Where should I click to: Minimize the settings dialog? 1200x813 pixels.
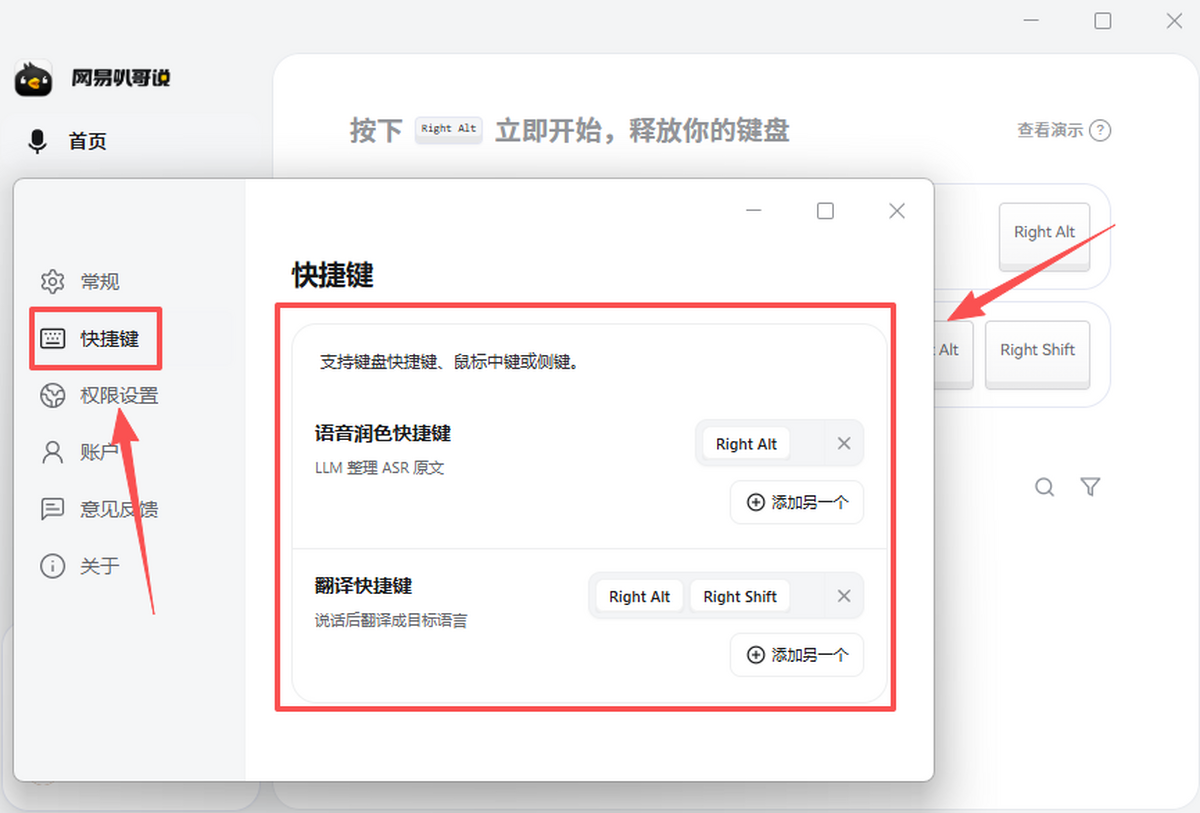(x=754, y=211)
